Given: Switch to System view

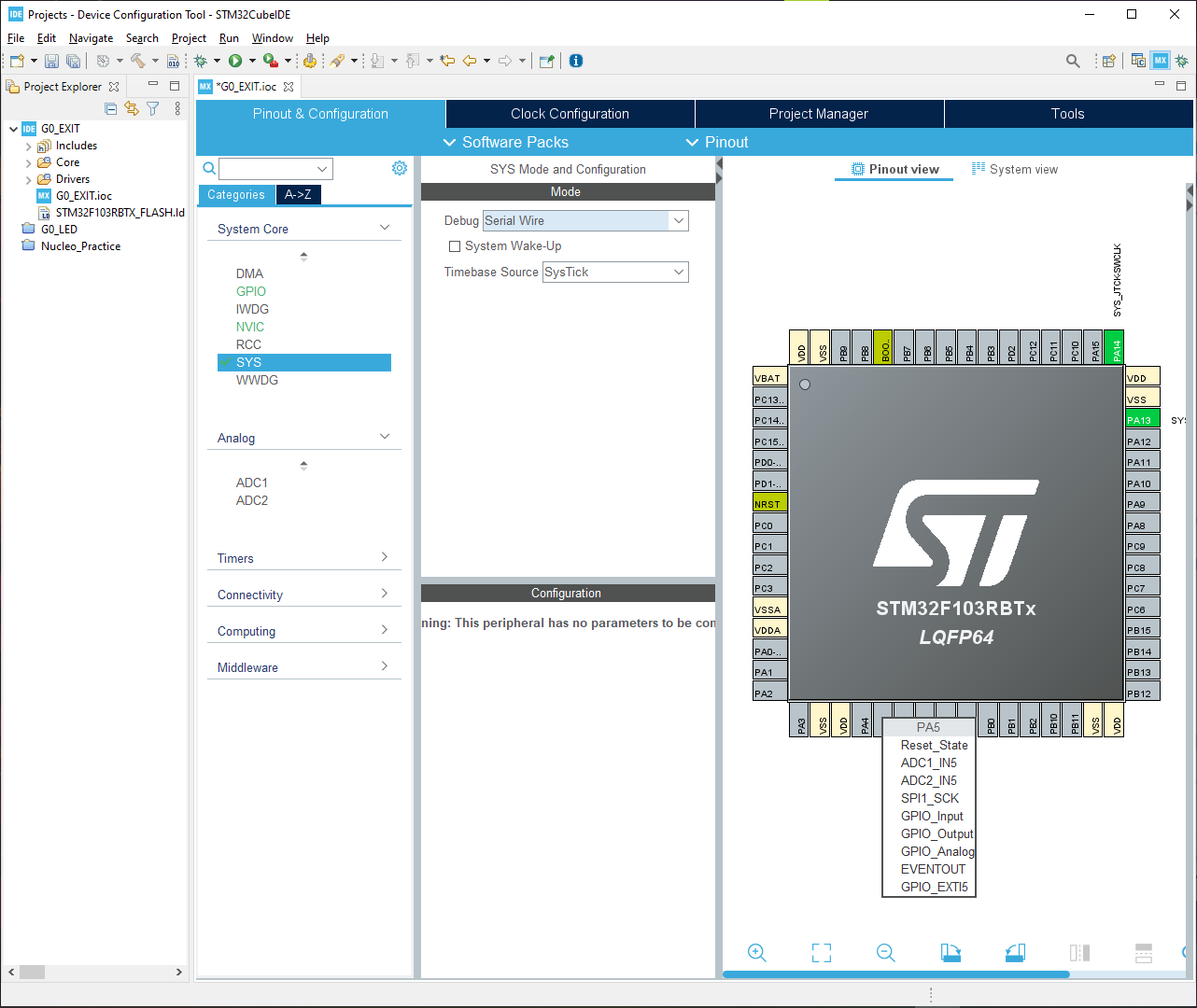Looking at the screenshot, I should pyautogui.click(x=1015, y=169).
